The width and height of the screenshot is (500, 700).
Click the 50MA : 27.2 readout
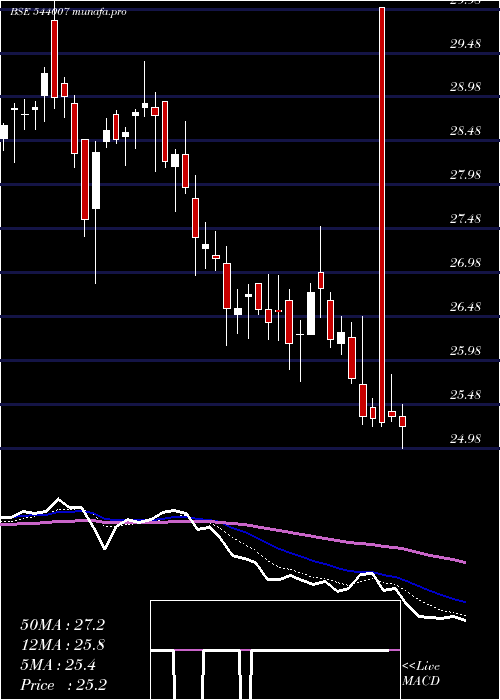(x=62, y=625)
